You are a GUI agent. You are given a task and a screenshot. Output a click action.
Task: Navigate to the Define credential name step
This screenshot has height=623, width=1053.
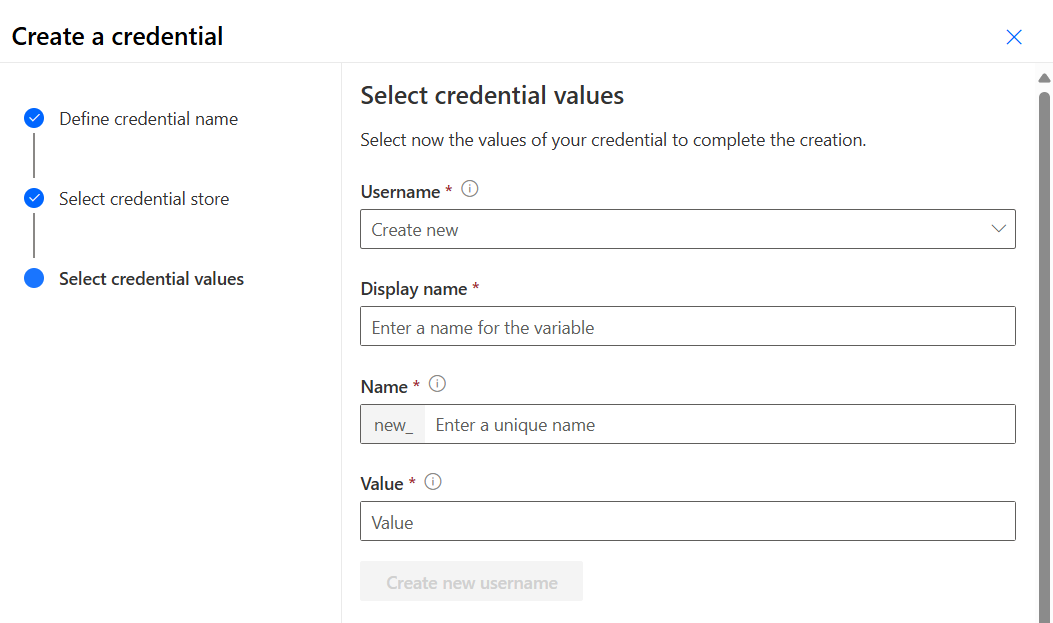click(x=148, y=118)
